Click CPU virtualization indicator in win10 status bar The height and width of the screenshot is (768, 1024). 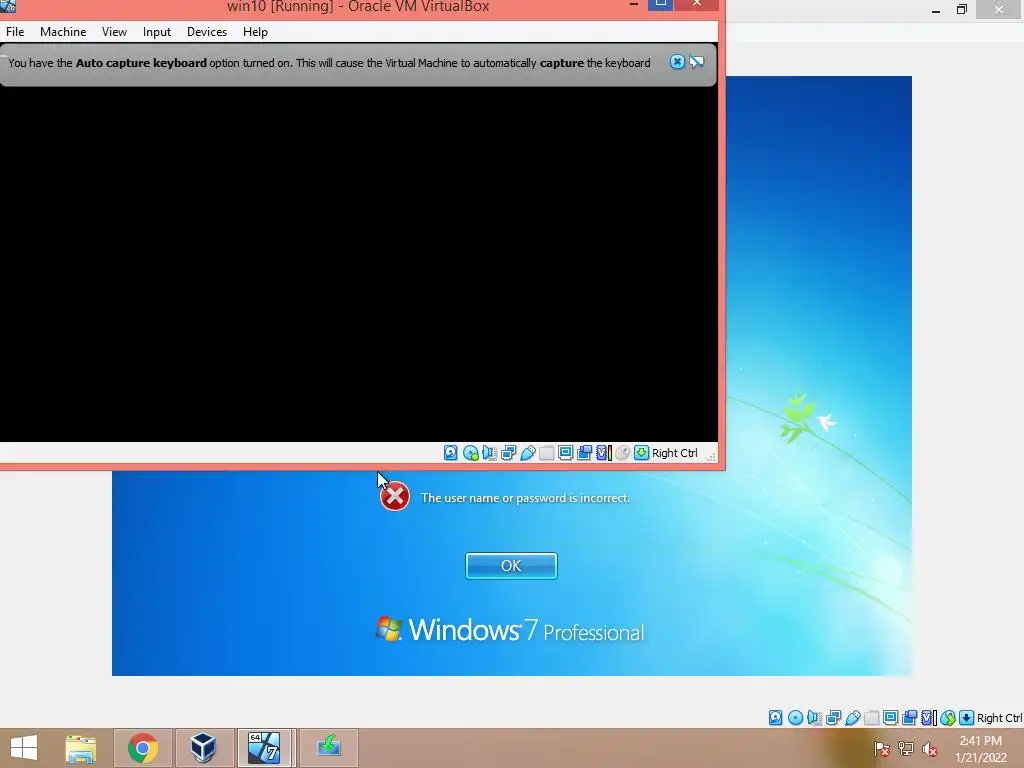604,453
